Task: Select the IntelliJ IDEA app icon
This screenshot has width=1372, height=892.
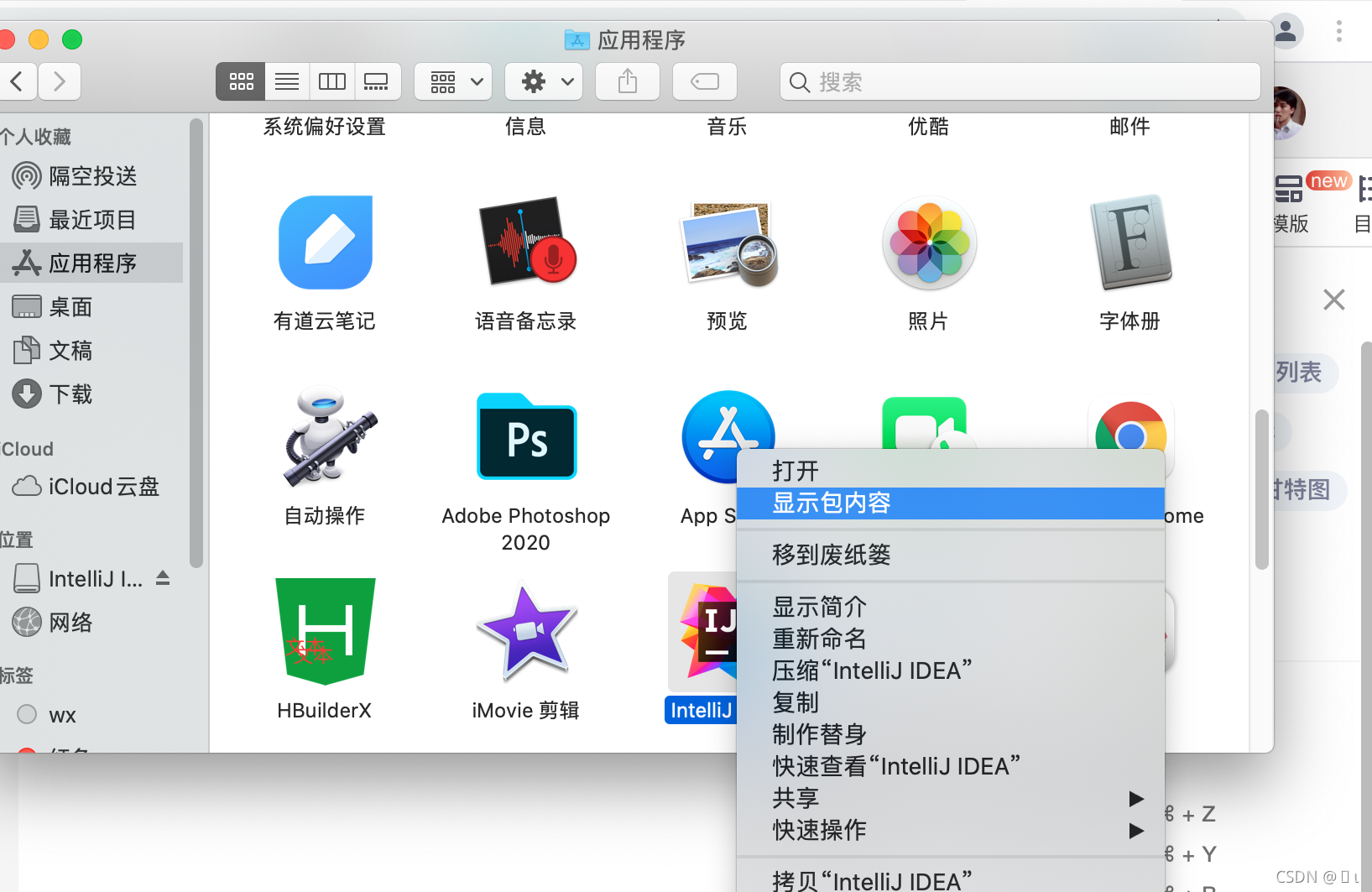Action: click(x=707, y=632)
